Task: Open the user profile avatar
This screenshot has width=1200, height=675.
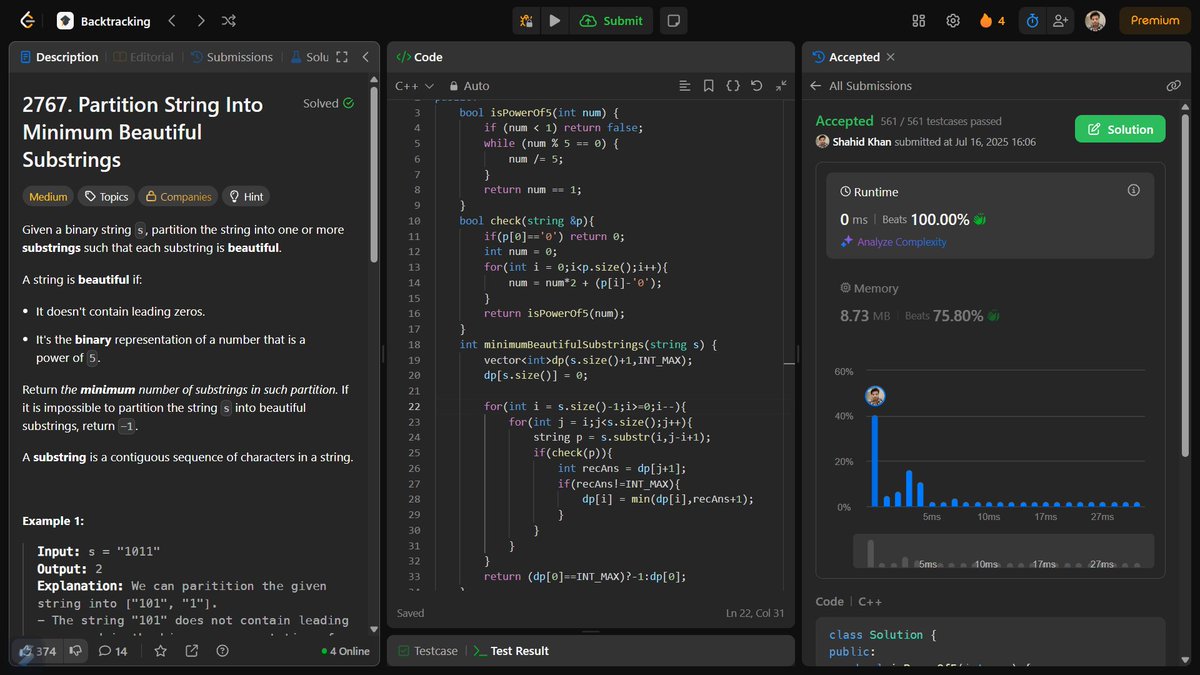Action: (1096, 20)
